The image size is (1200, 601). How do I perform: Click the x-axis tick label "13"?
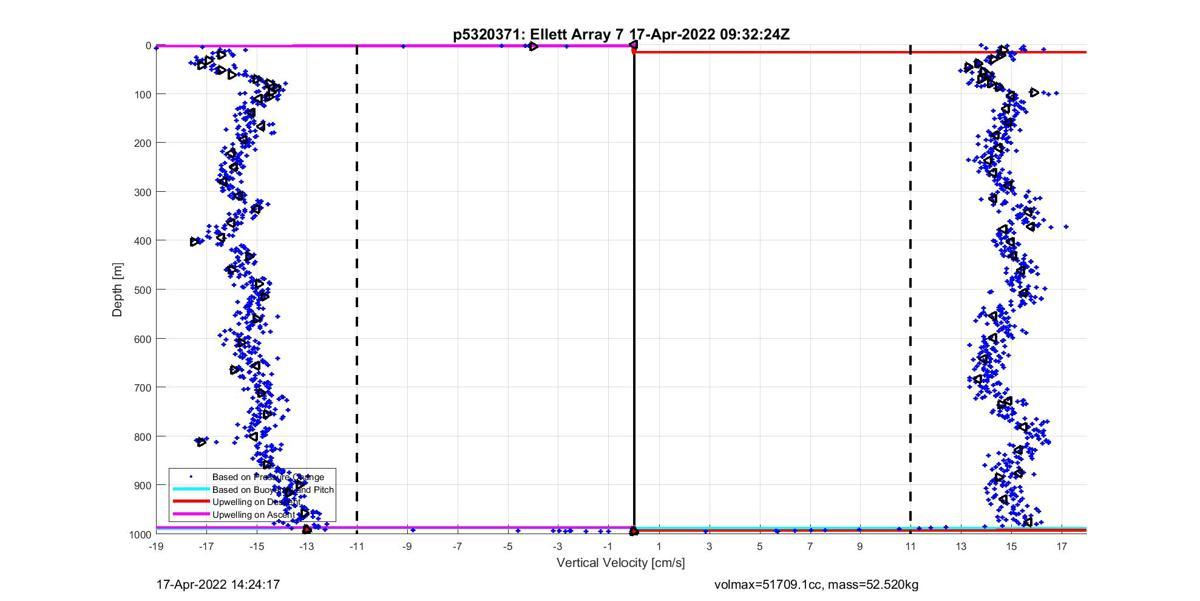pyautogui.click(x=961, y=547)
